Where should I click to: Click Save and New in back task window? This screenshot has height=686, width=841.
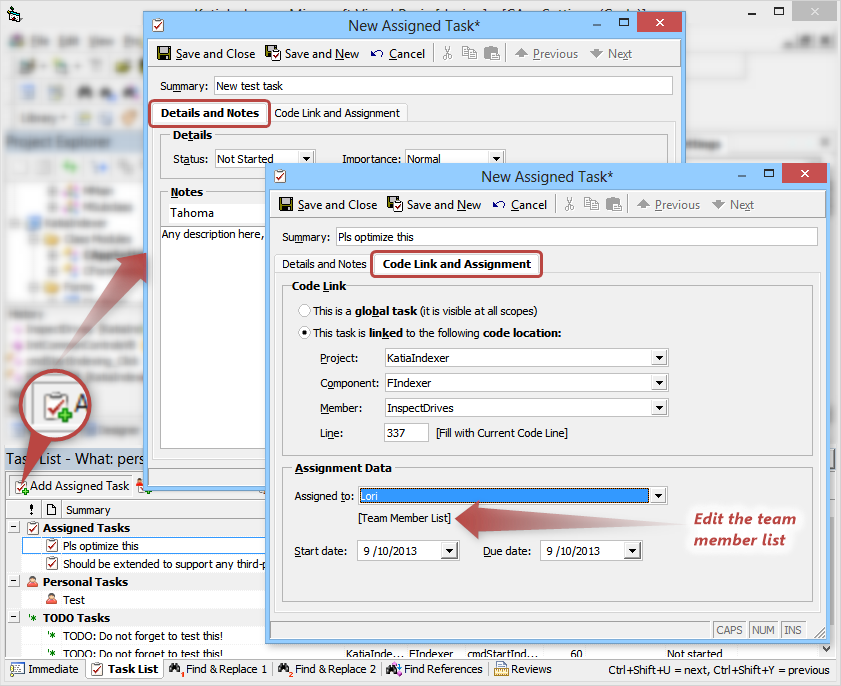(x=312, y=54)
